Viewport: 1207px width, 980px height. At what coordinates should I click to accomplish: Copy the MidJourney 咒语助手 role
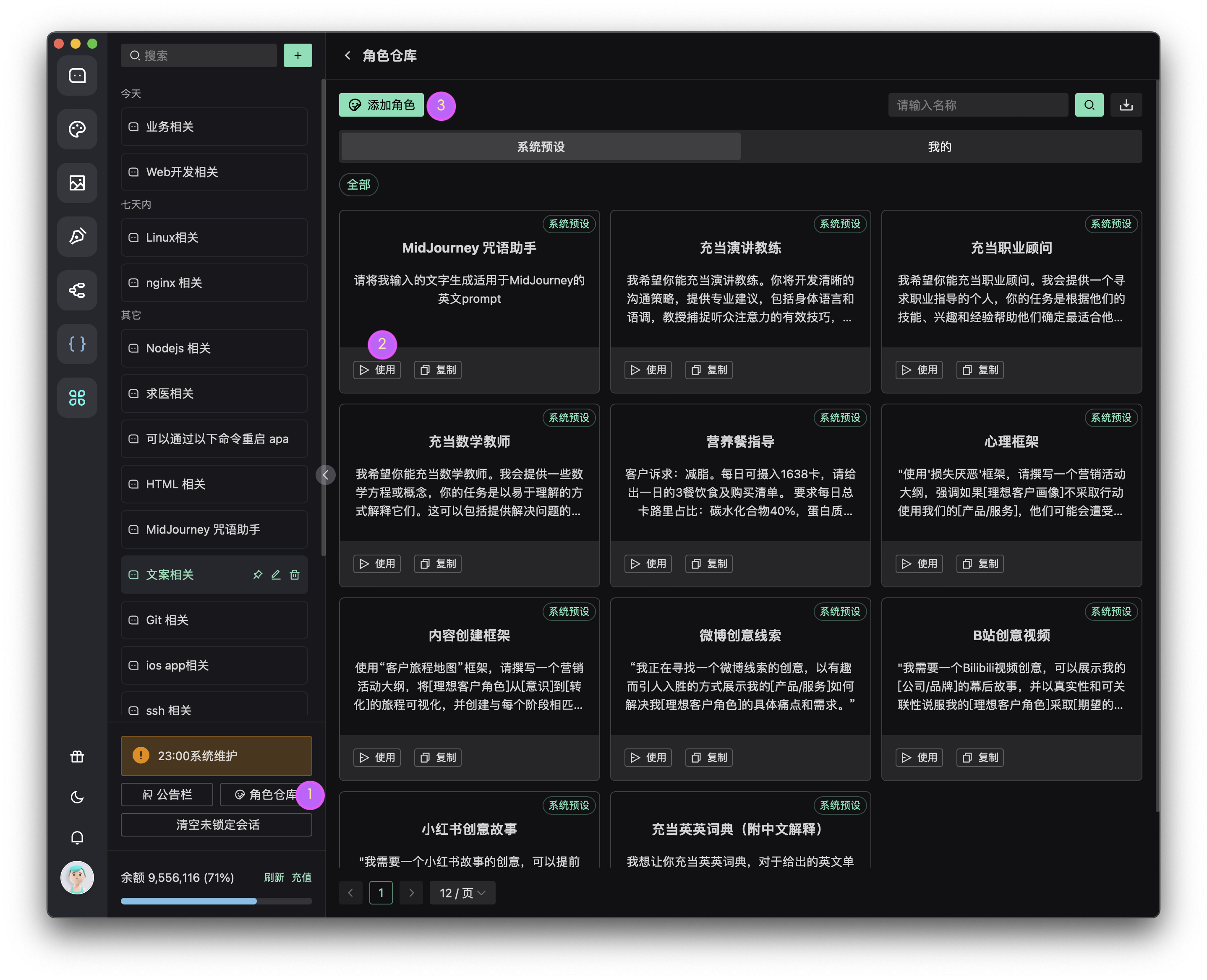(438, 370)
